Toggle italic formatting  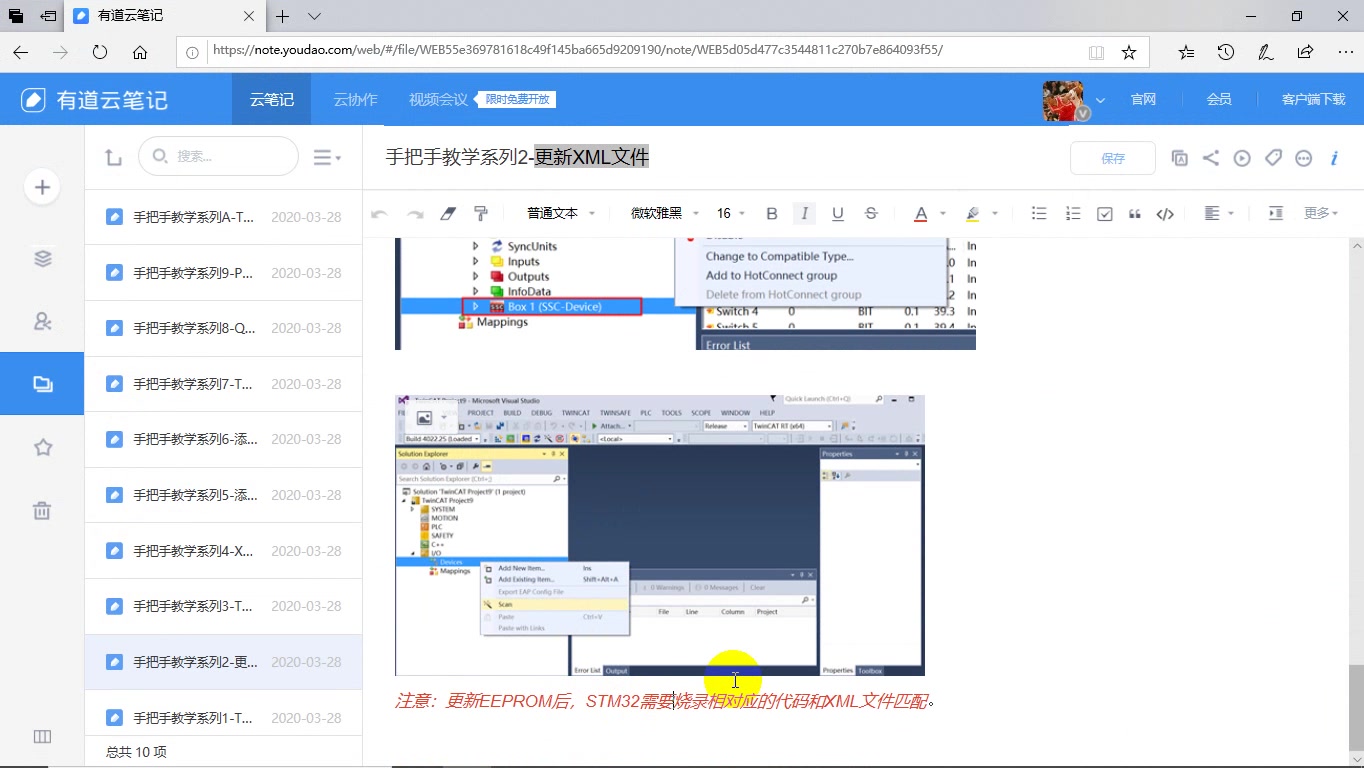pos(804,213)
